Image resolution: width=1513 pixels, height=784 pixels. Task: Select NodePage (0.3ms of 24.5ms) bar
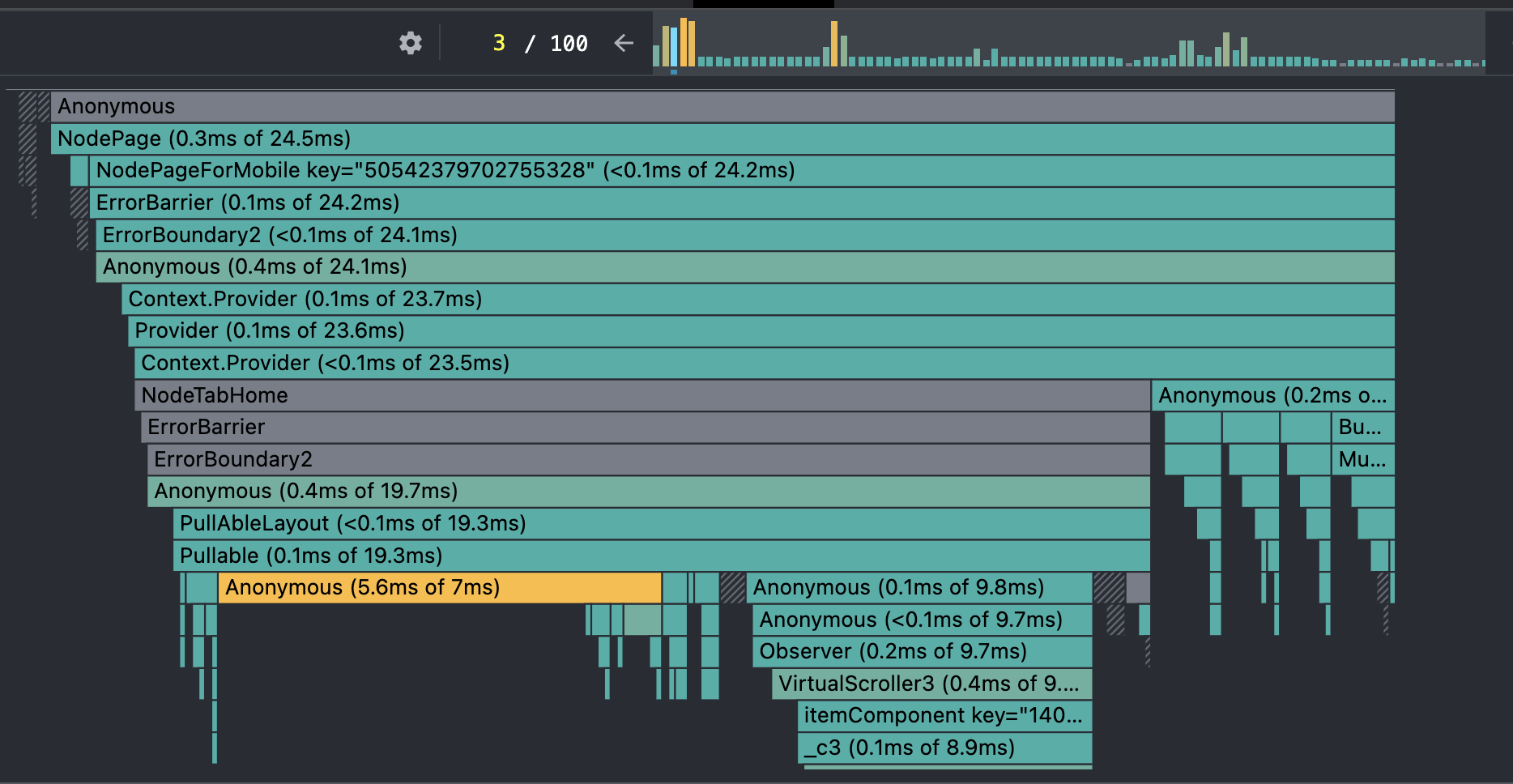[722, 138]
